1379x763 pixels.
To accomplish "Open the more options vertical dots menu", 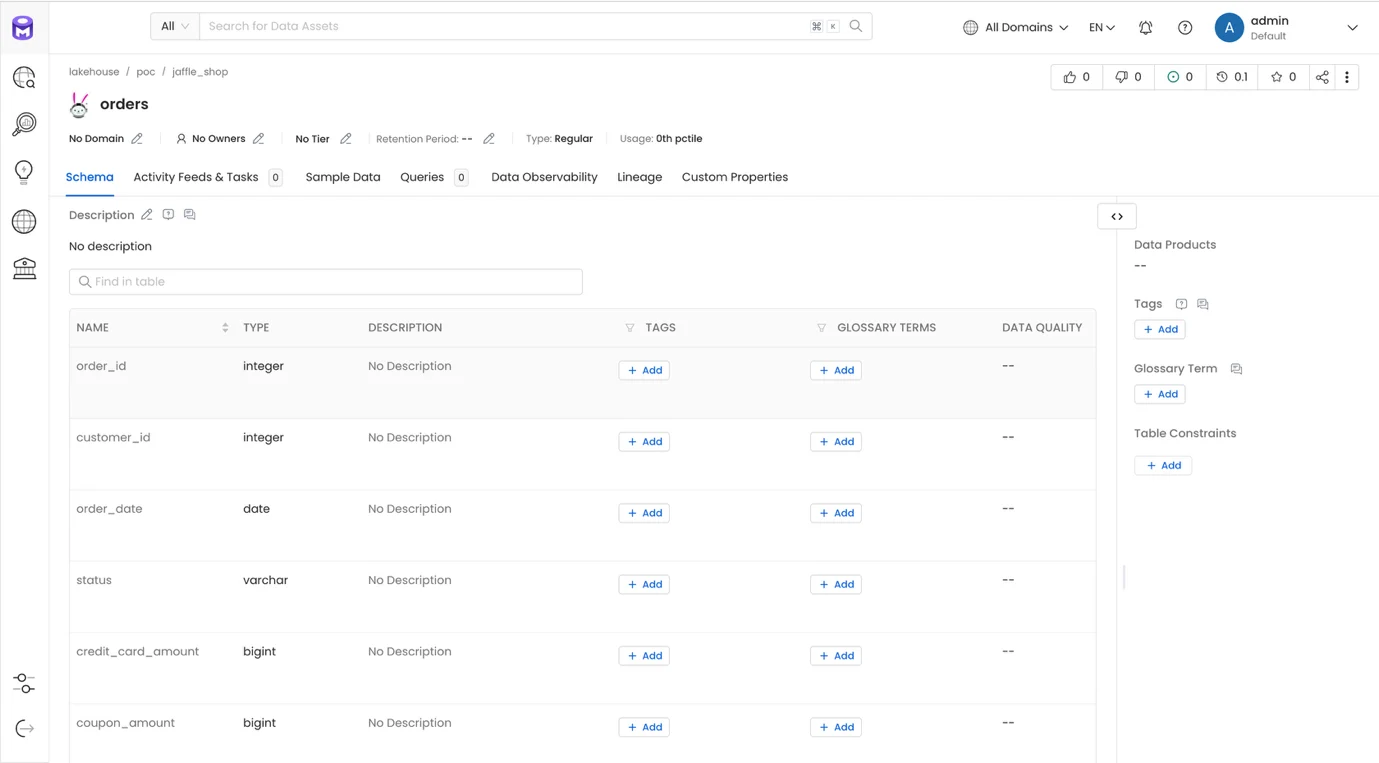I will [1347, 77].
